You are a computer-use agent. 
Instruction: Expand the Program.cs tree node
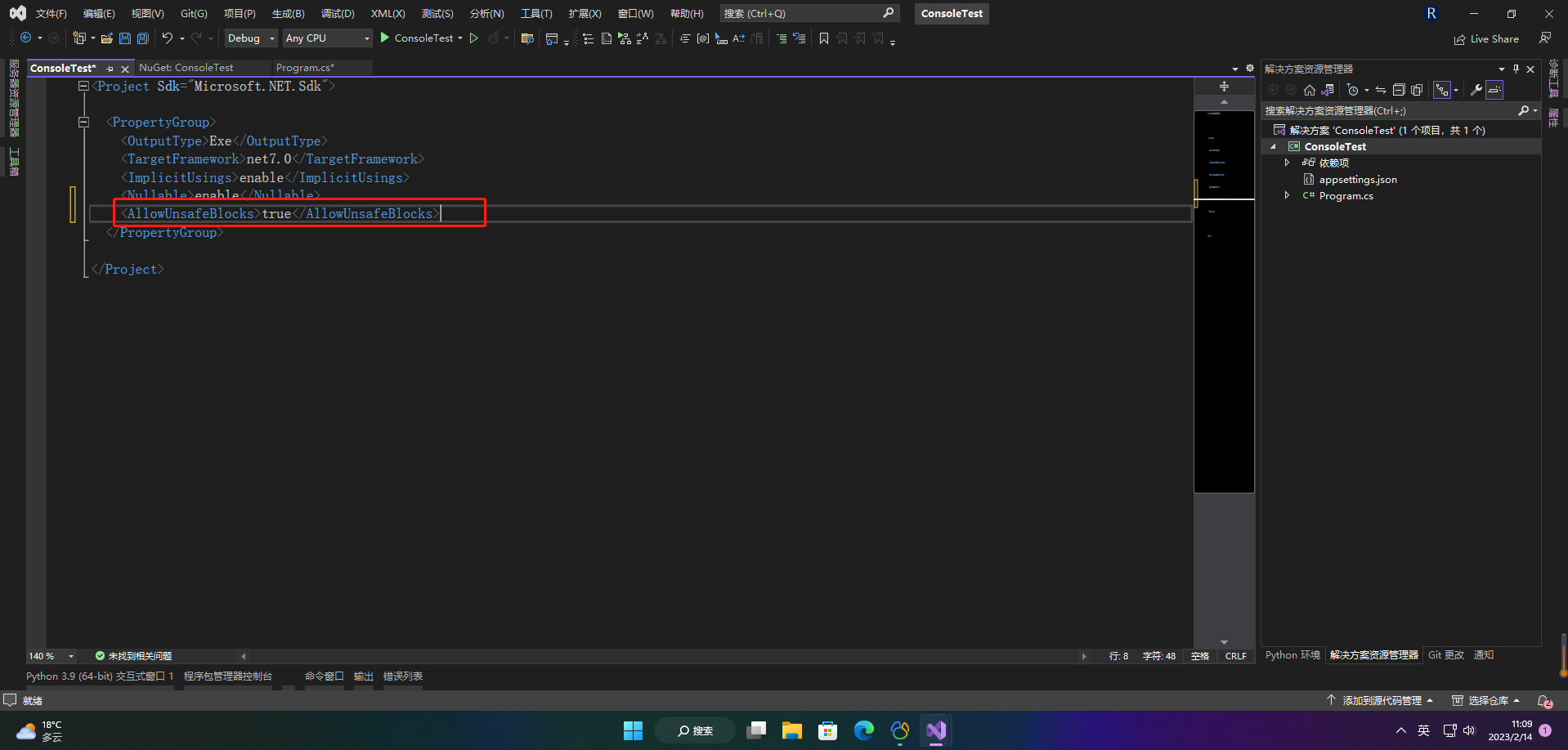(1287, 195)
